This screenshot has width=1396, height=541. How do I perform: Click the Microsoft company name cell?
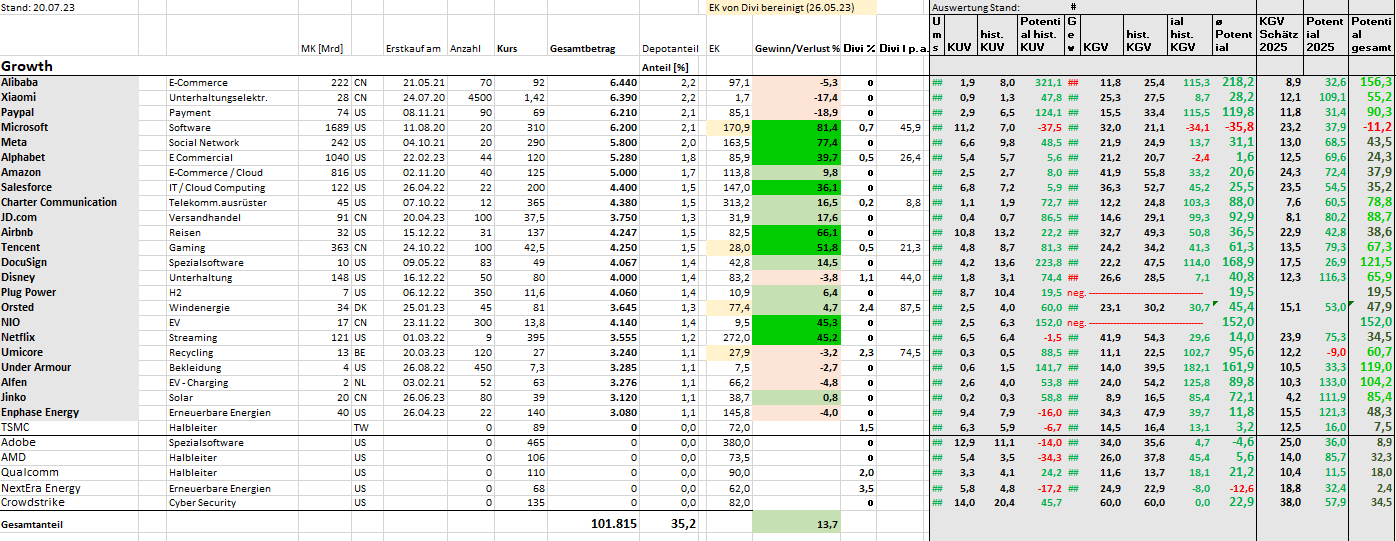coord(69,127)
